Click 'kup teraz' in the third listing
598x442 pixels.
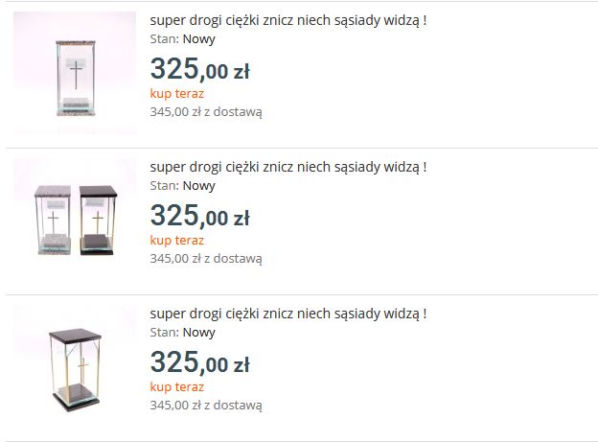(x=177, y=387)
